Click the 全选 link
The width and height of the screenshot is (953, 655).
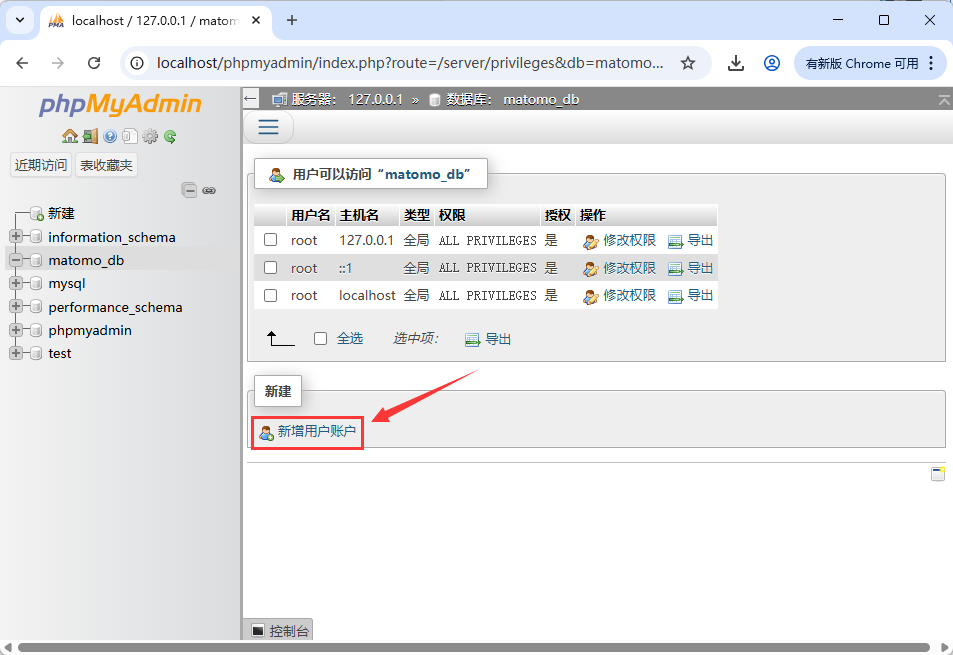coord(350,338)
